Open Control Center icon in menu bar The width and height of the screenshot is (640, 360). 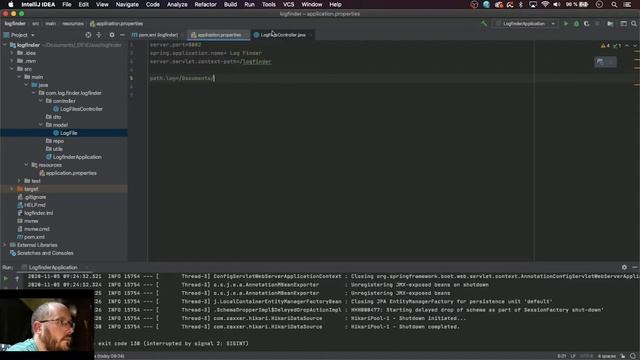click(x=627, y=4)
